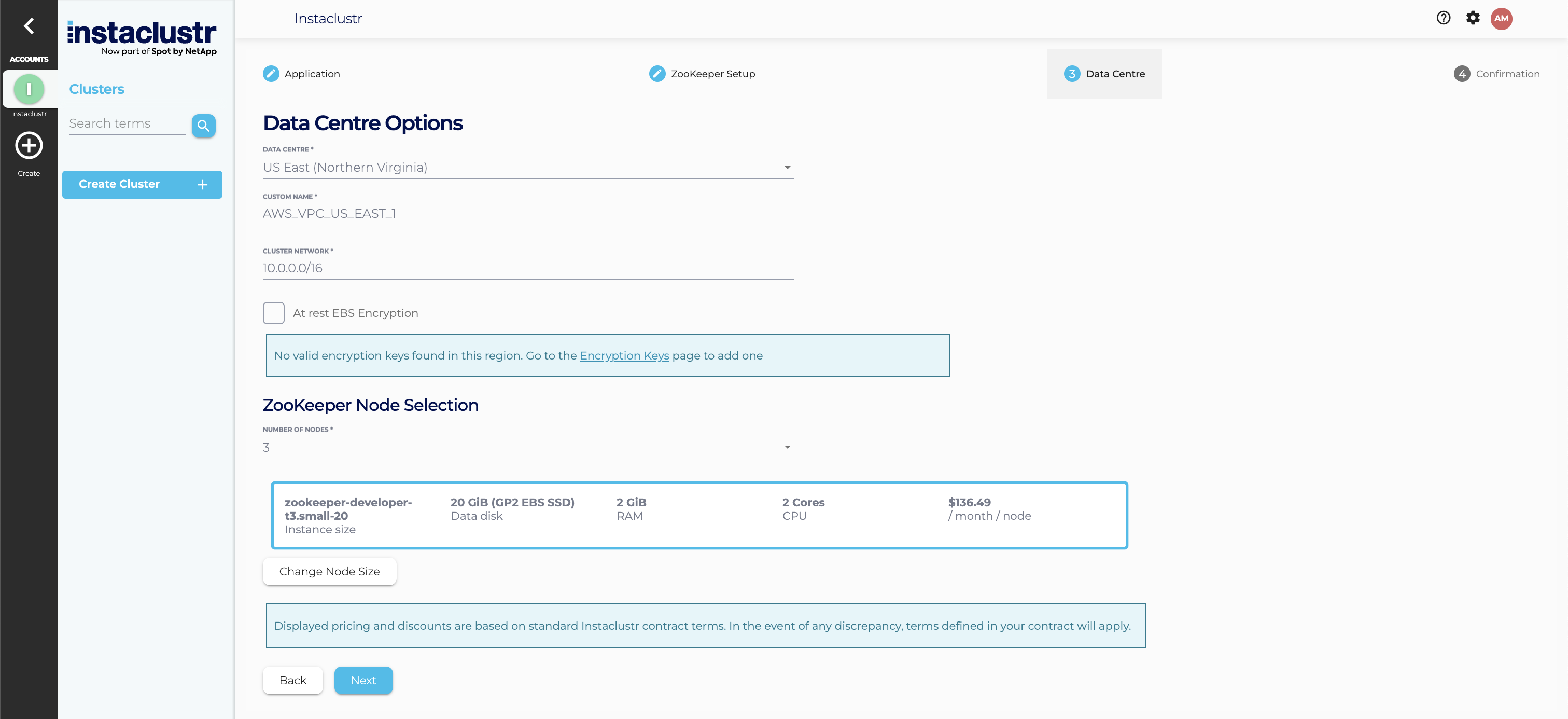Viewport: 1568px width, 719px height.
Task: Open the help question mark icon
Action: point(1443,18)
